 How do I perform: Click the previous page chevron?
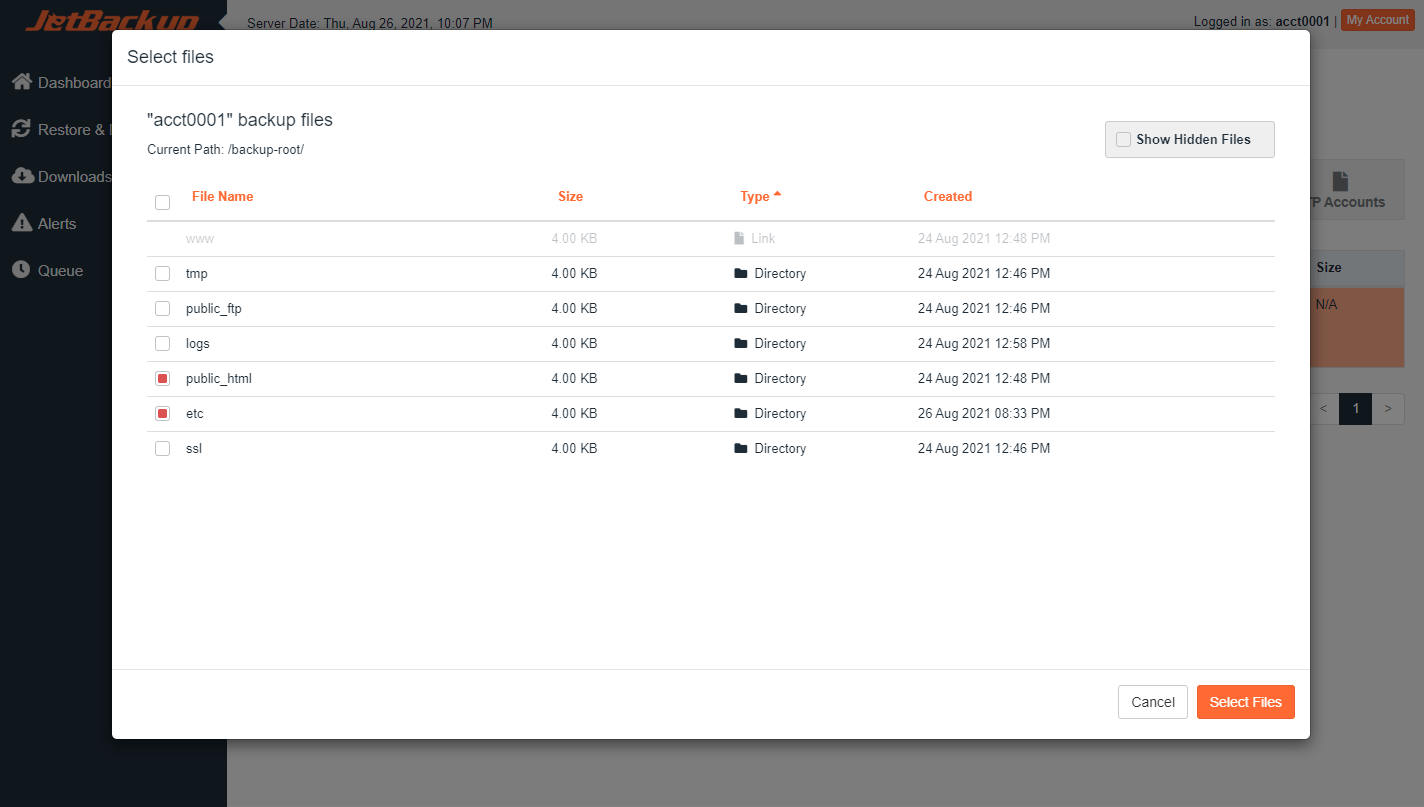[x=1323, y=409]
